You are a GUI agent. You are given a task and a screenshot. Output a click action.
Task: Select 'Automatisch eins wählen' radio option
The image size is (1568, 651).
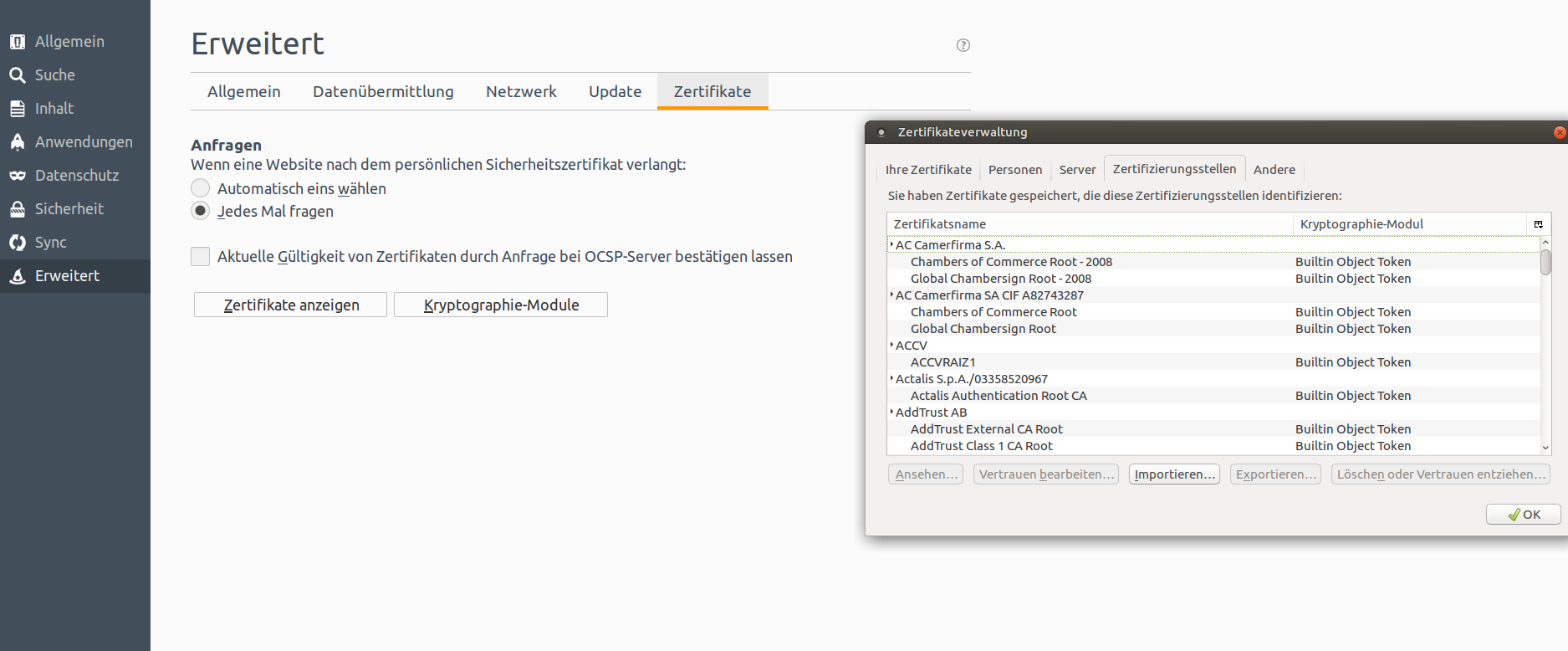click(x=201, y=188)
